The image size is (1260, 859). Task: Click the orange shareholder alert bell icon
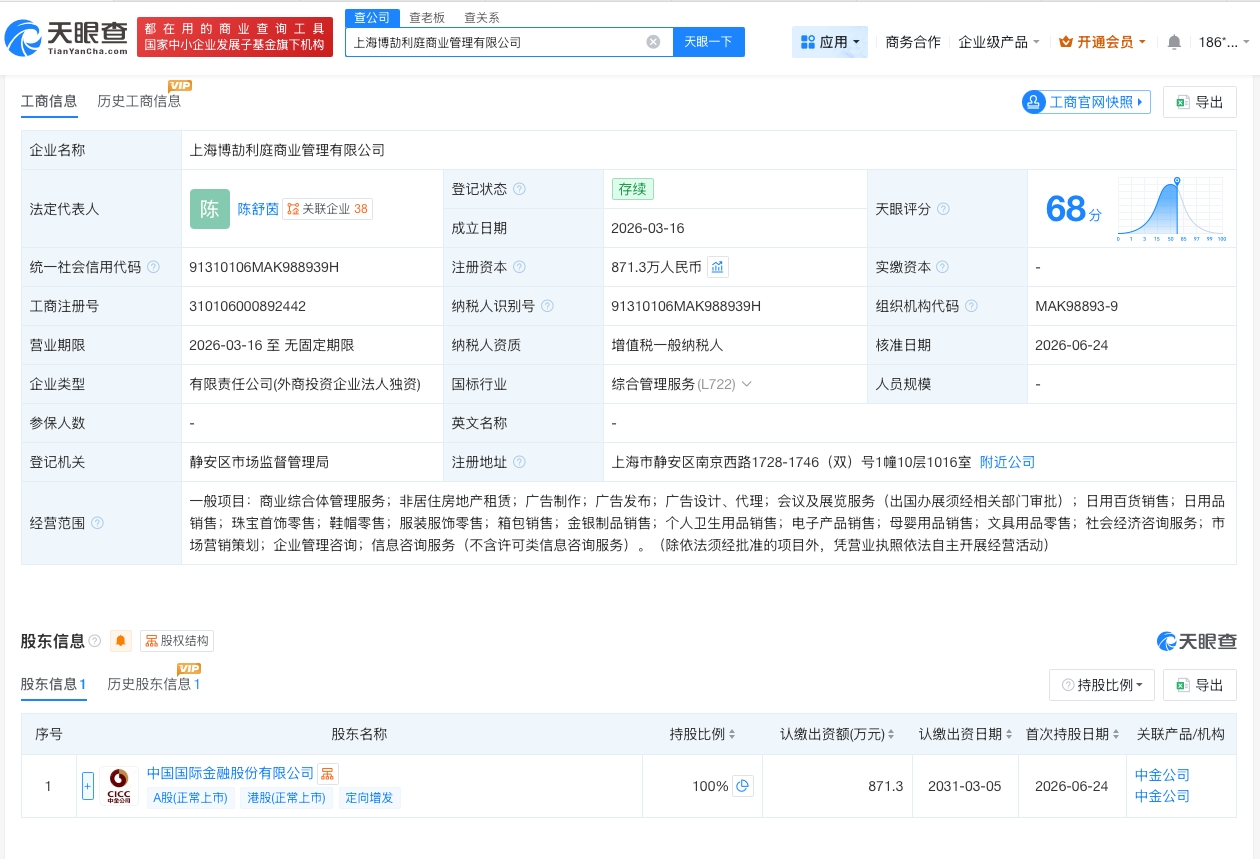121,641
